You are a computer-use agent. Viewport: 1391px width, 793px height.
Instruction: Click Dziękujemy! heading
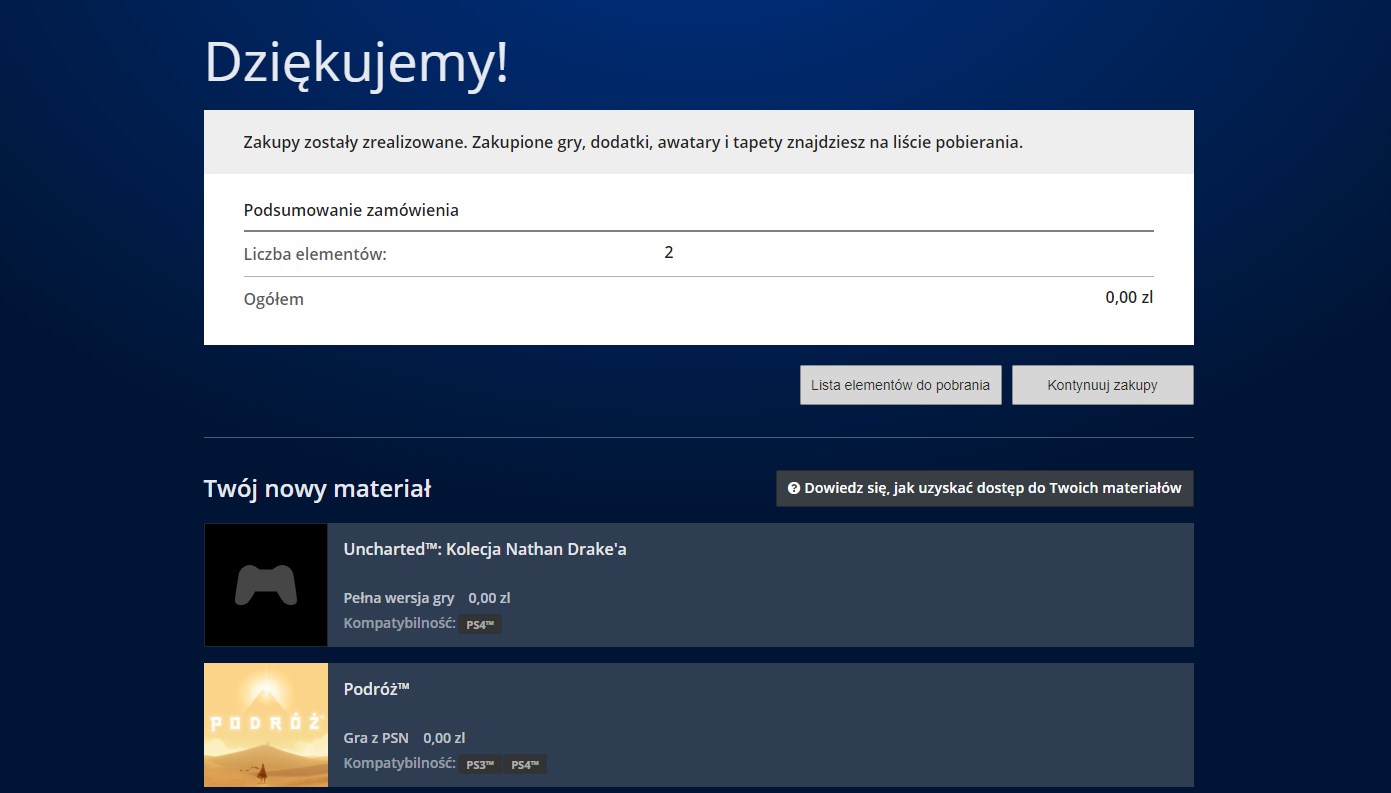tap(357, 63)
